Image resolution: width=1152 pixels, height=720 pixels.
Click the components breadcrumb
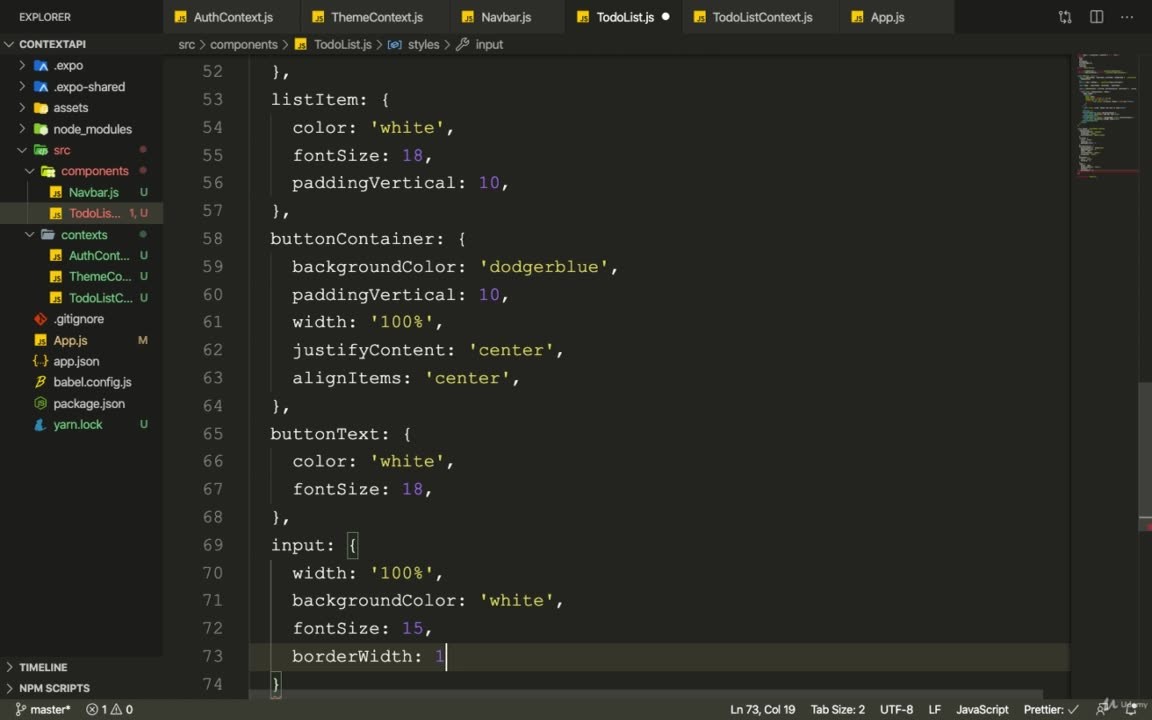pos(244,45)
